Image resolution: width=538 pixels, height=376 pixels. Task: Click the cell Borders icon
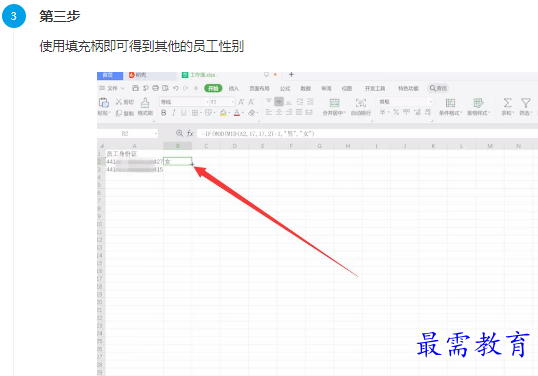(x=195, y=113)
